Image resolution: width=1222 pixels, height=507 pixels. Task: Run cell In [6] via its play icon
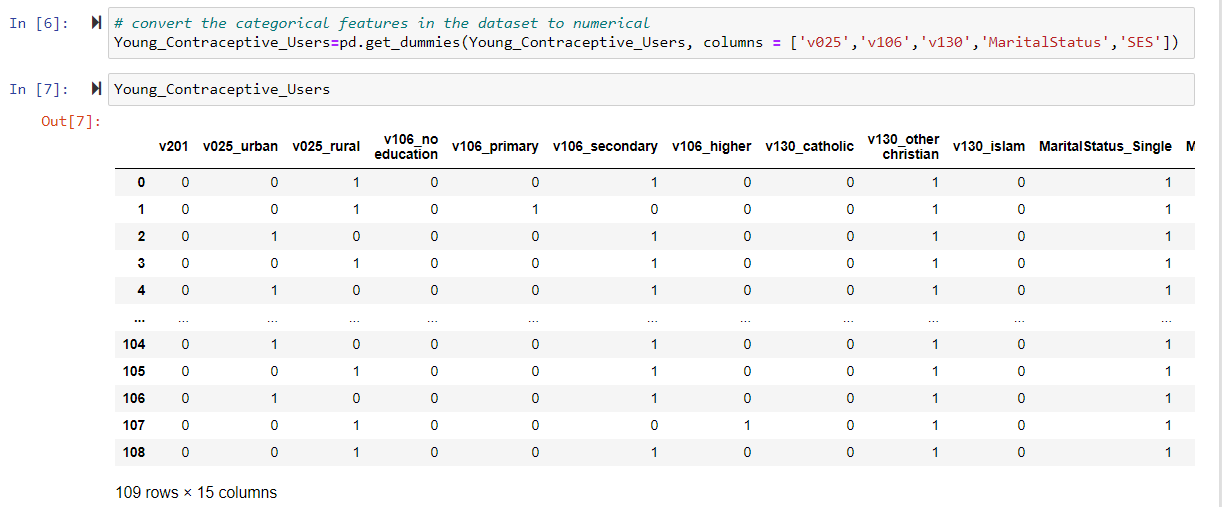click(x=96, y=23)
